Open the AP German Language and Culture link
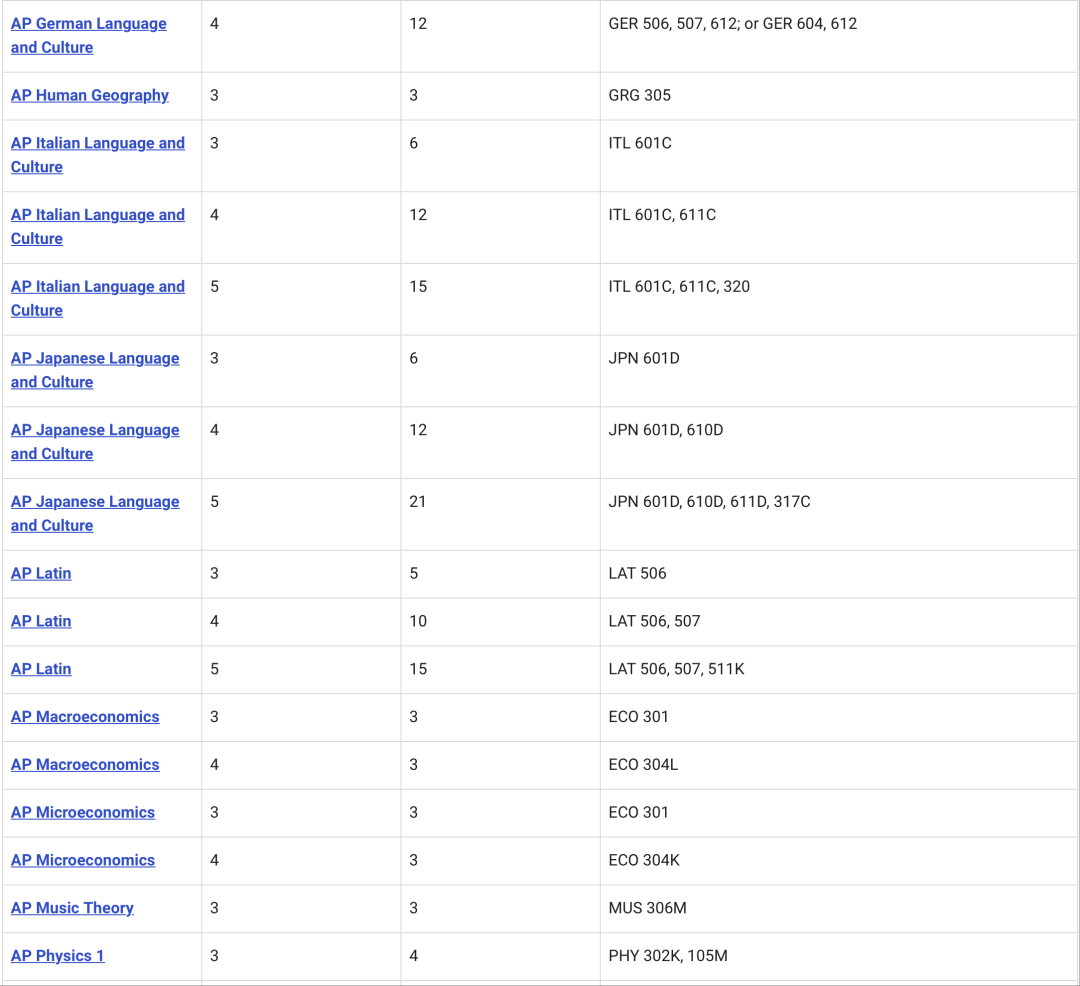This screenshot has height=986, width=1080. click(88, 24)
